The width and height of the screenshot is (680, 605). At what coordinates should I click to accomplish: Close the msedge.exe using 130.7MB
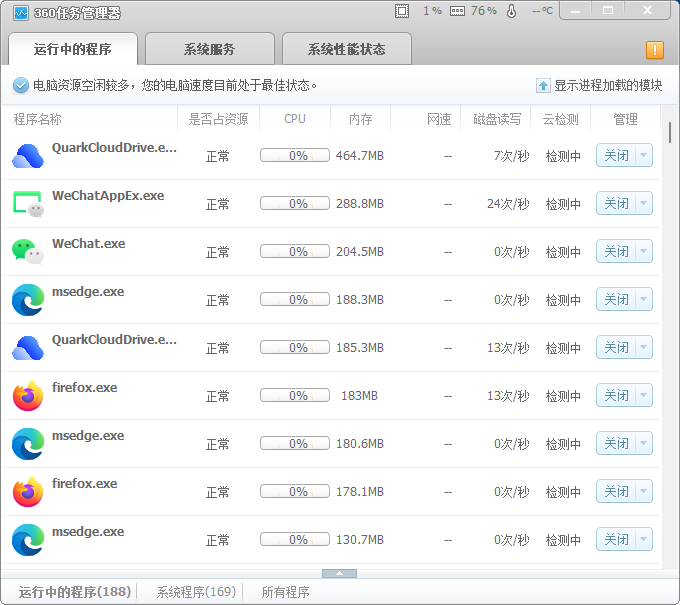pyautogui.click(x=616, y=540)
